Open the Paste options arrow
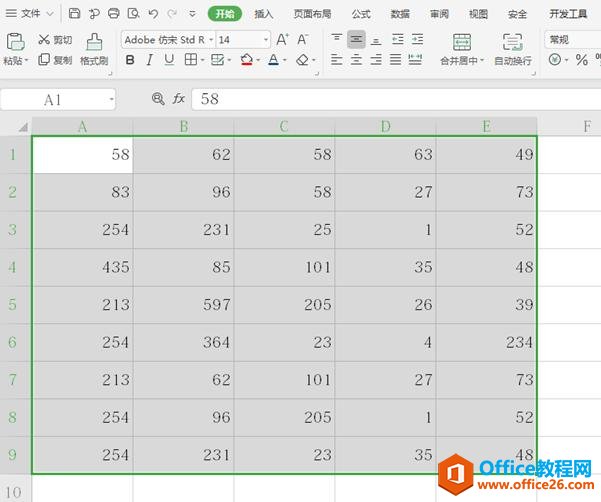The image size is (601, 502). [26, 61]
